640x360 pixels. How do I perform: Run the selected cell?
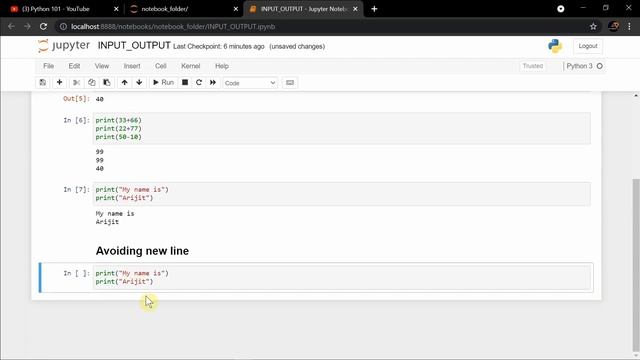point(163,82)
